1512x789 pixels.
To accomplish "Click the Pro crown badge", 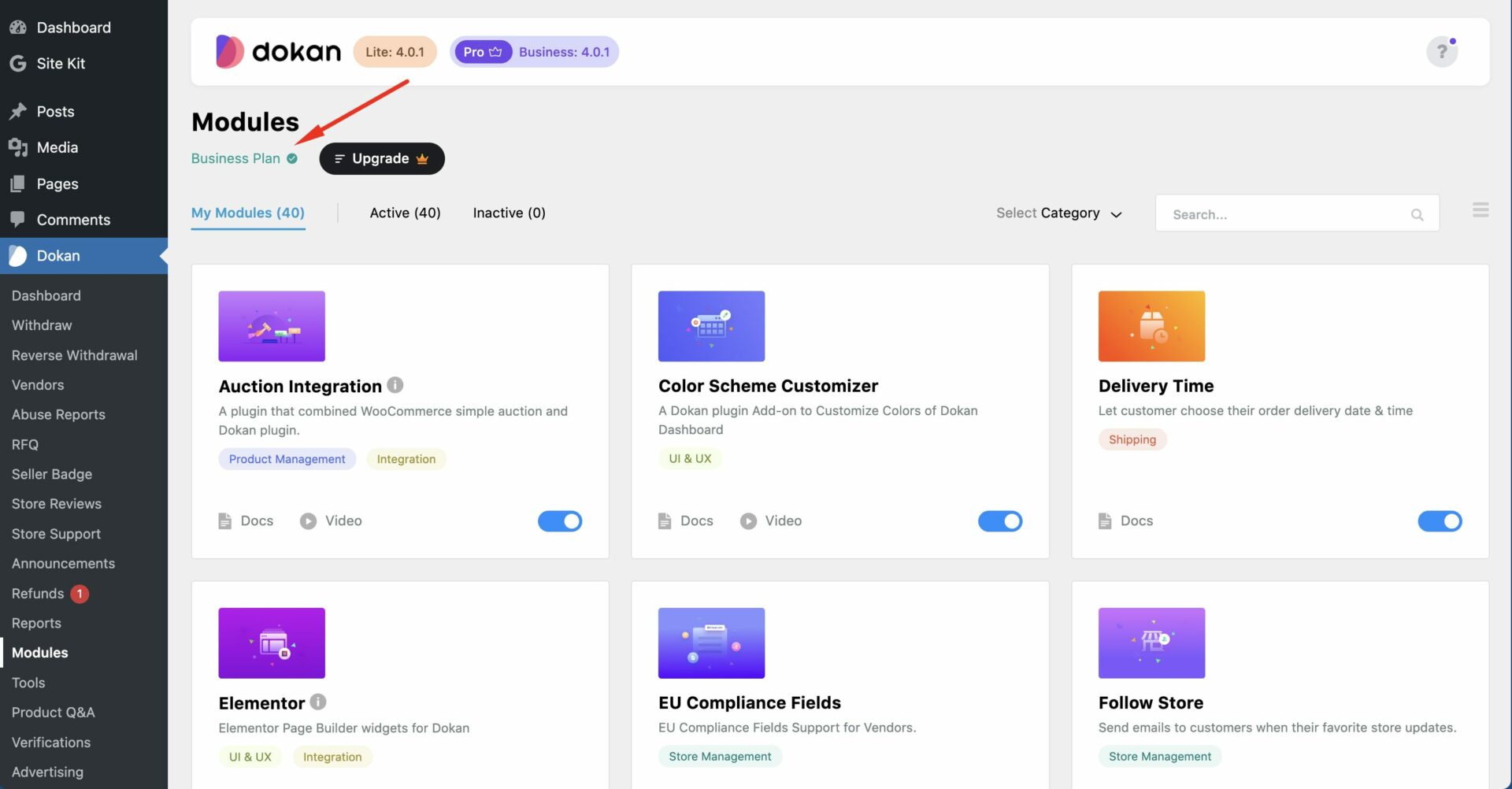I will click(483, 52).
